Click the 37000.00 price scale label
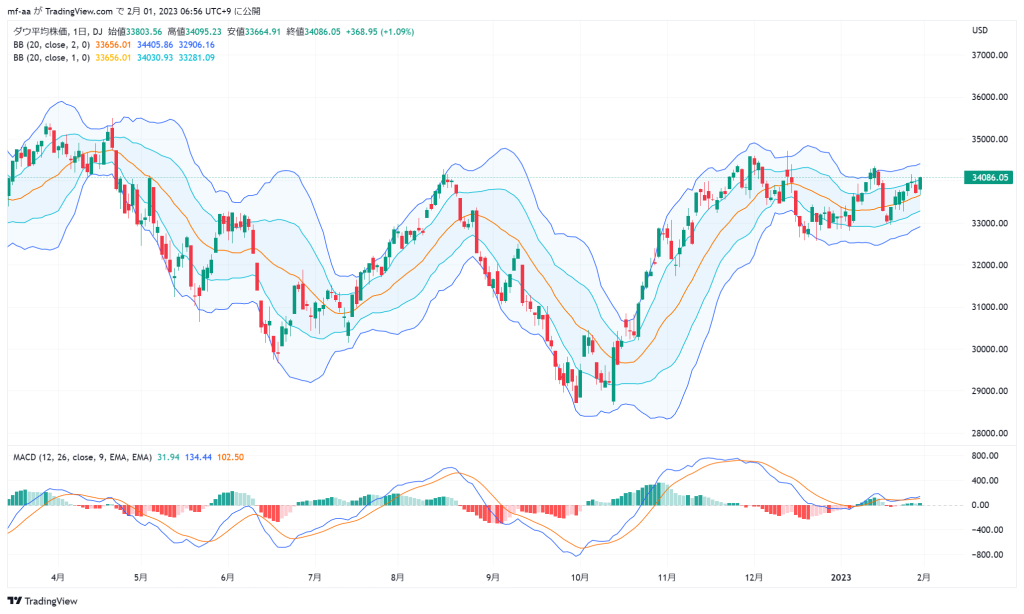The width and height of the screenshot is (1024, 614). click(989, 56)
